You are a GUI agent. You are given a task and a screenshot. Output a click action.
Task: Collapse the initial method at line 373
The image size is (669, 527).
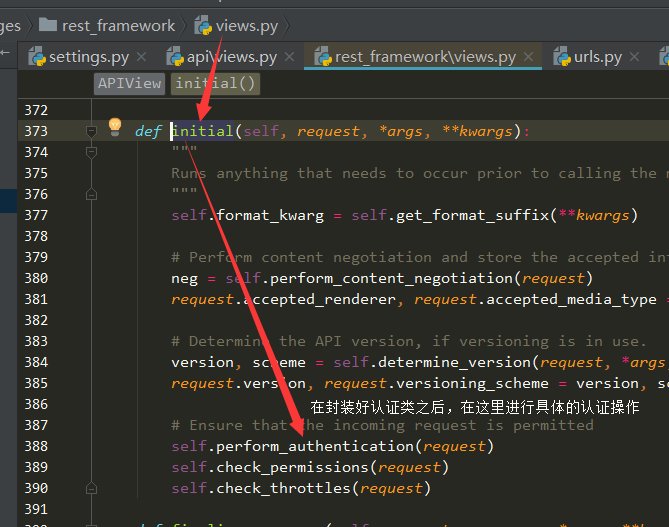91,131
